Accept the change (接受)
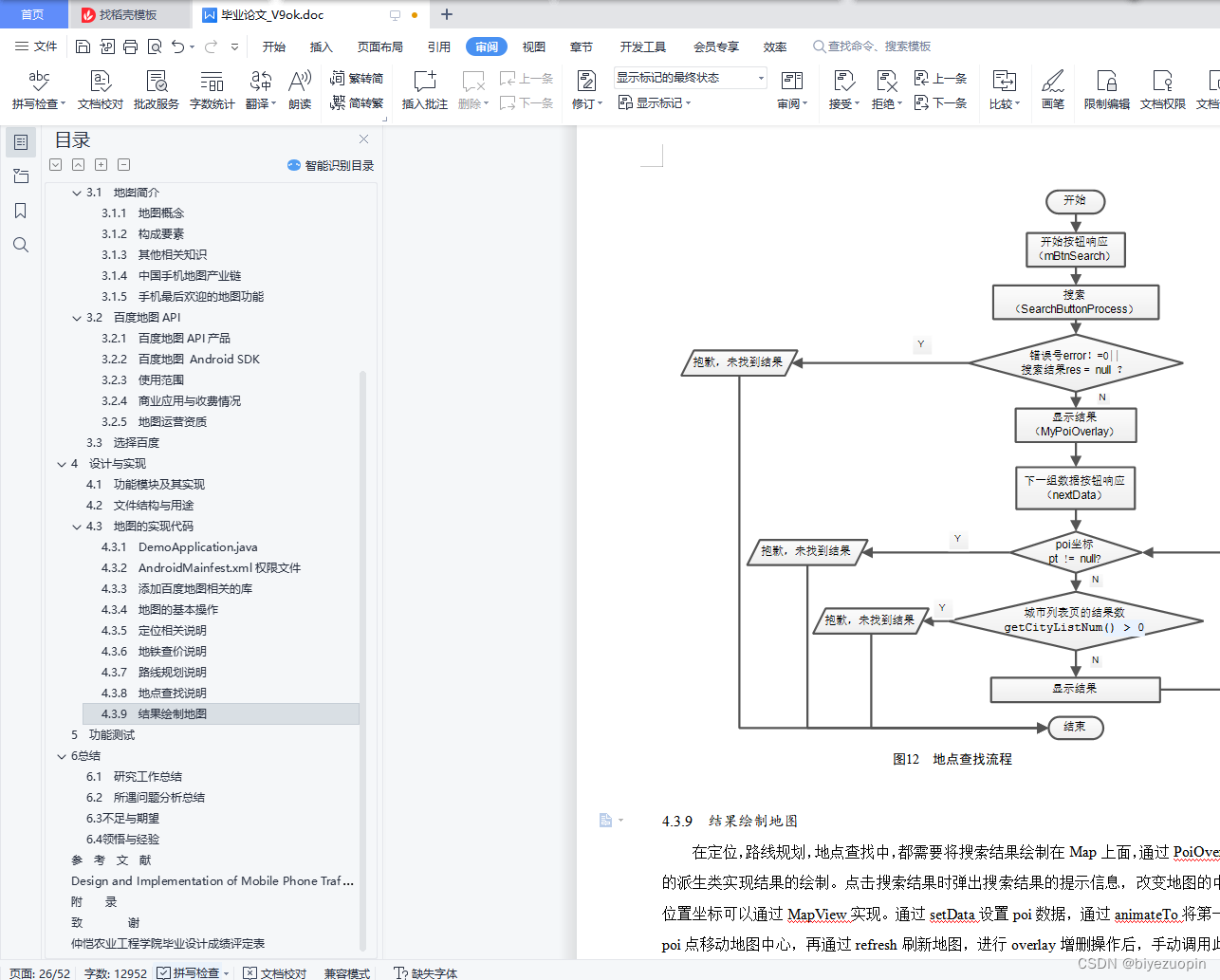Viewport: 1220px width, 980px height. [x=843, y=90]
